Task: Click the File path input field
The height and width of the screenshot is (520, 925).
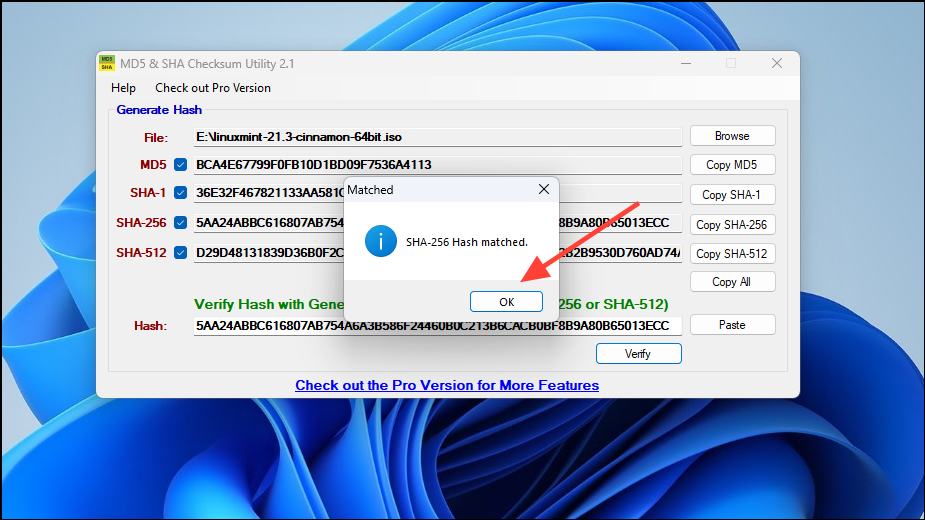Action: 438,137
